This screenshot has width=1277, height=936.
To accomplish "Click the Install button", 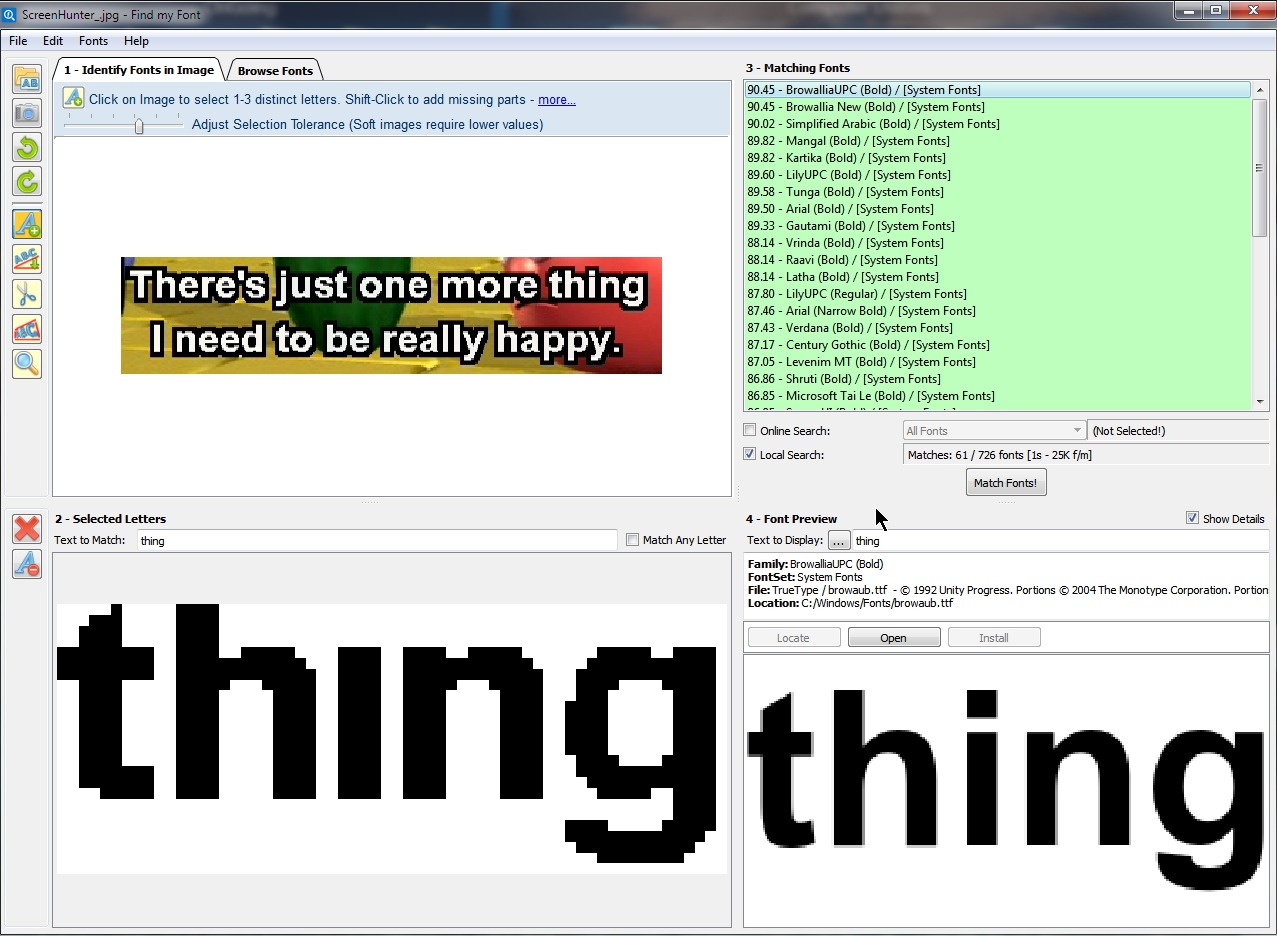I will (994, 638).
